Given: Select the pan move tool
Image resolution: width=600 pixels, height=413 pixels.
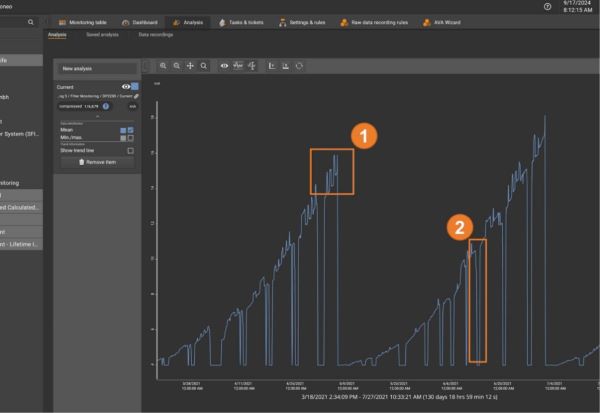Looking at the screenshot, I should click(190, 65).
